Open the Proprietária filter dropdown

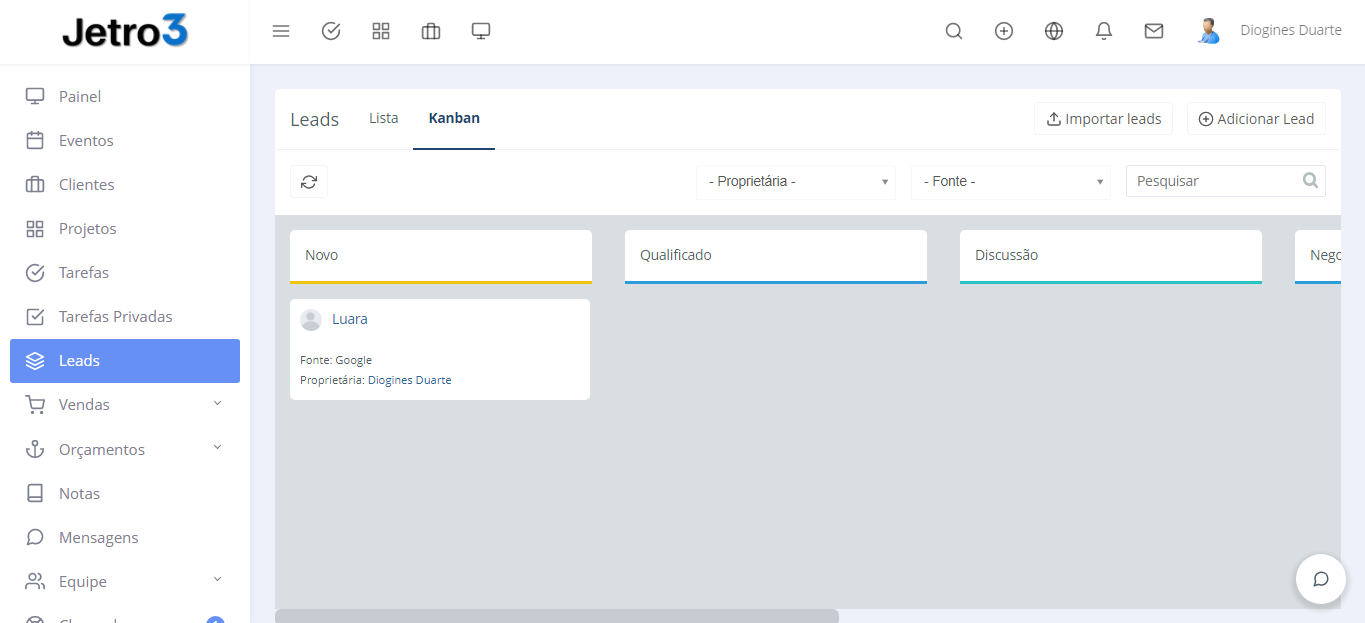pos(796,182)
